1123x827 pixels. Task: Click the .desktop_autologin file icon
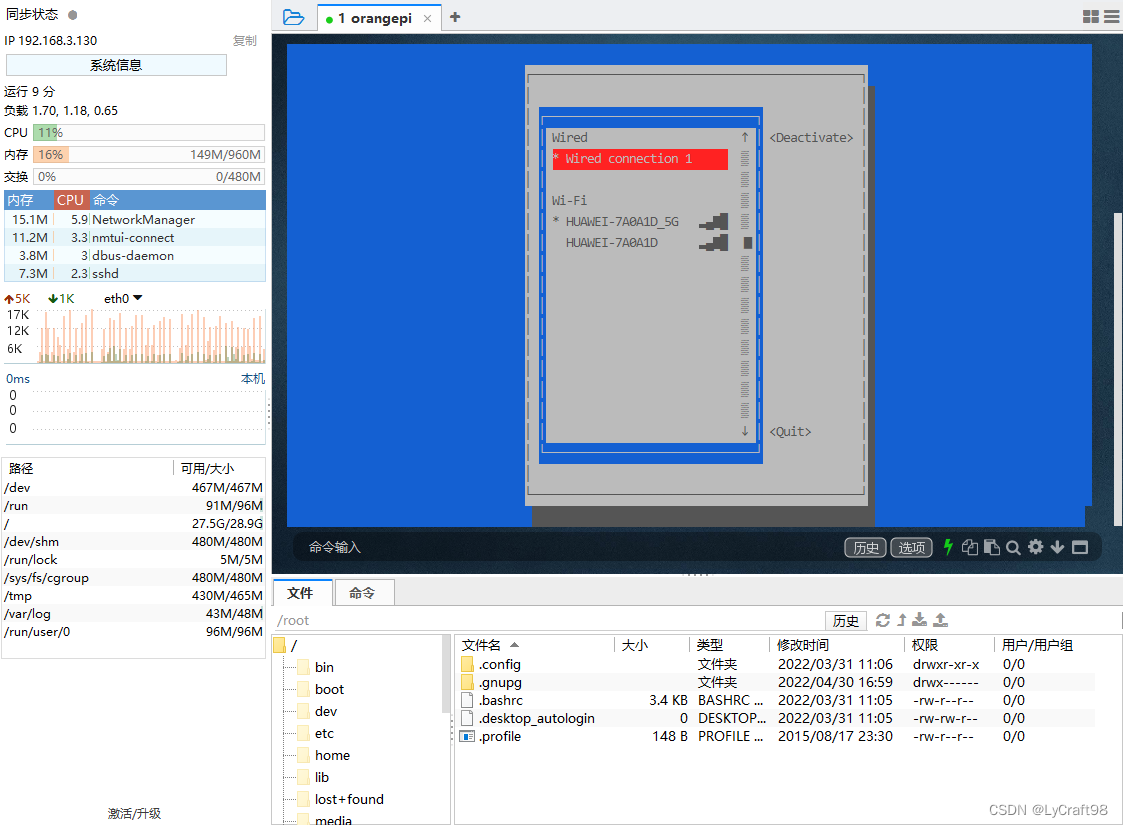467,718
